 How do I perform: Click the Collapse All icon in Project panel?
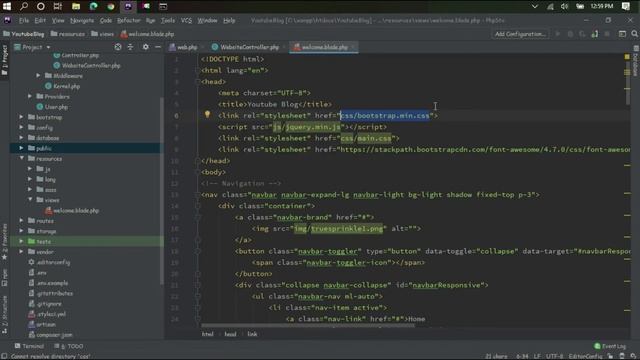131,47
